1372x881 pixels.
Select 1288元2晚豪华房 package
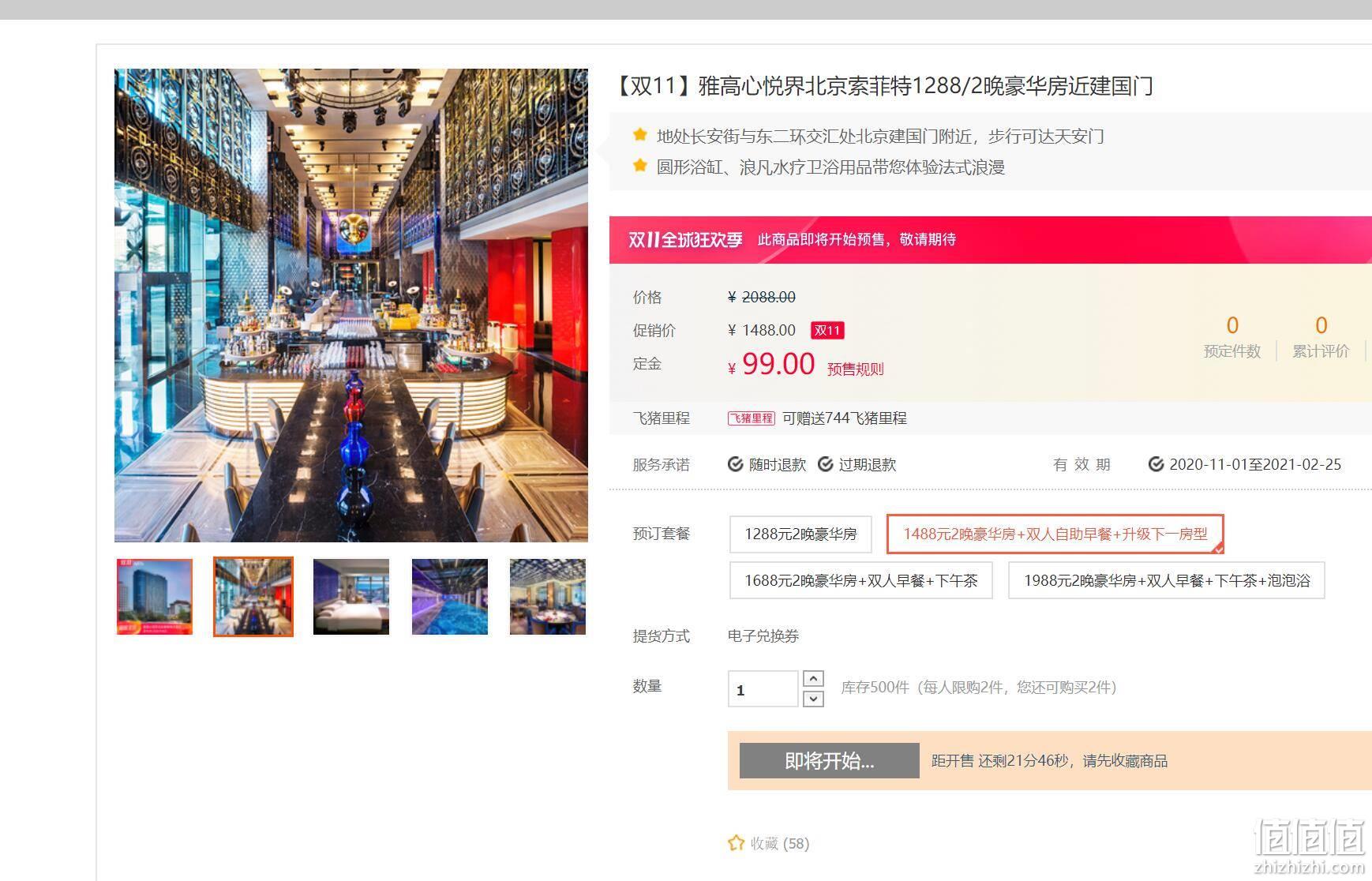pyautogui.click(x=800, y=534)
